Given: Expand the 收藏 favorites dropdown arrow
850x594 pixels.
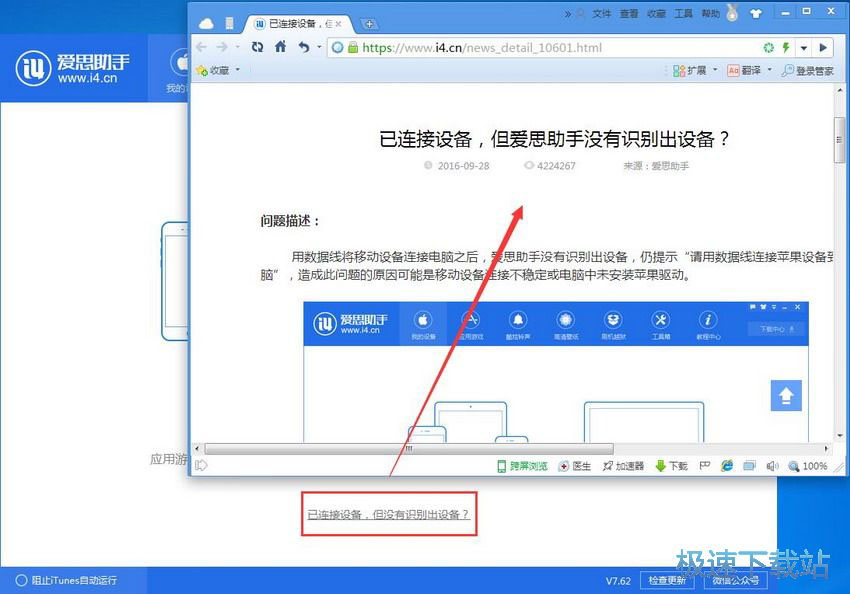Looking at the screenshot, I should coord(237,70).
